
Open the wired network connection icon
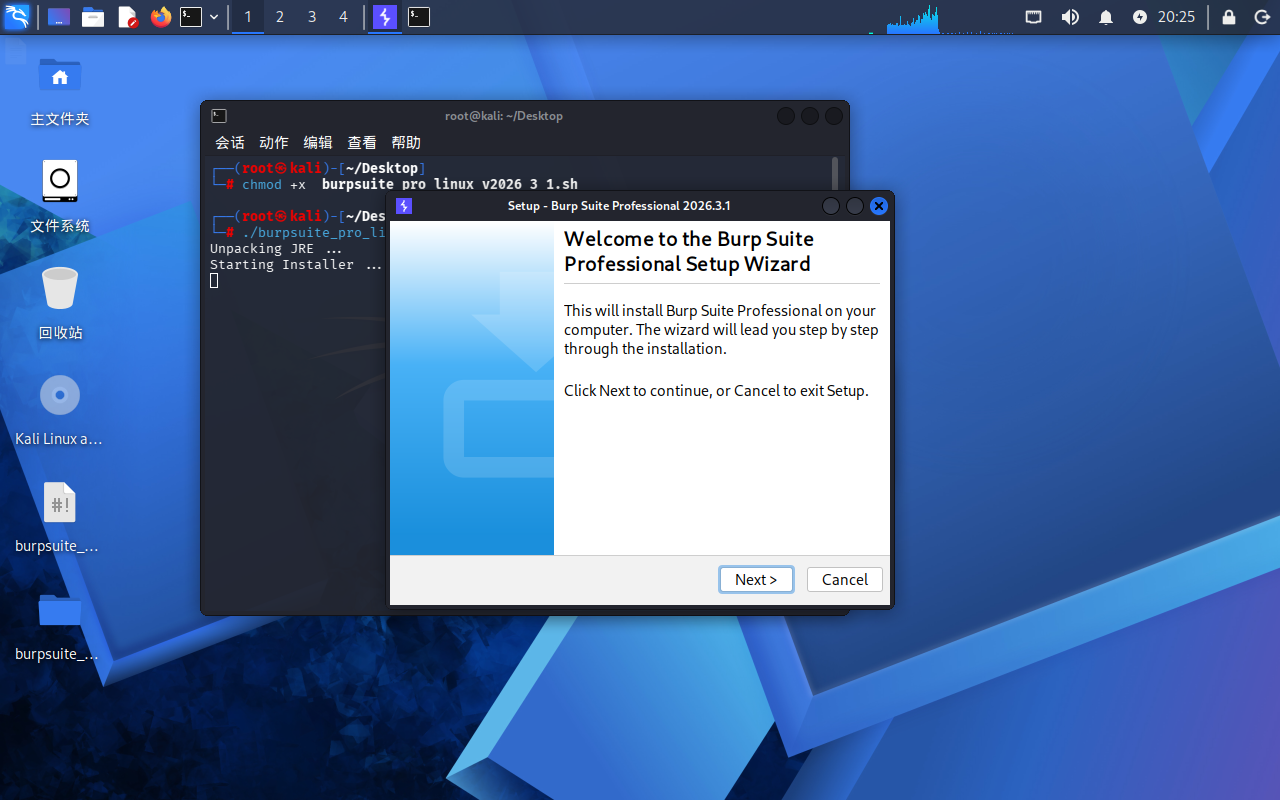pyautogui.click(x=1034, y=17)
